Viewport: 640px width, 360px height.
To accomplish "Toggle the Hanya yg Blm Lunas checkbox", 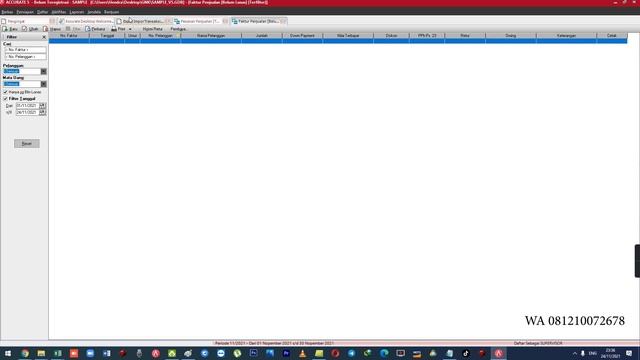I will pos(6,92).
